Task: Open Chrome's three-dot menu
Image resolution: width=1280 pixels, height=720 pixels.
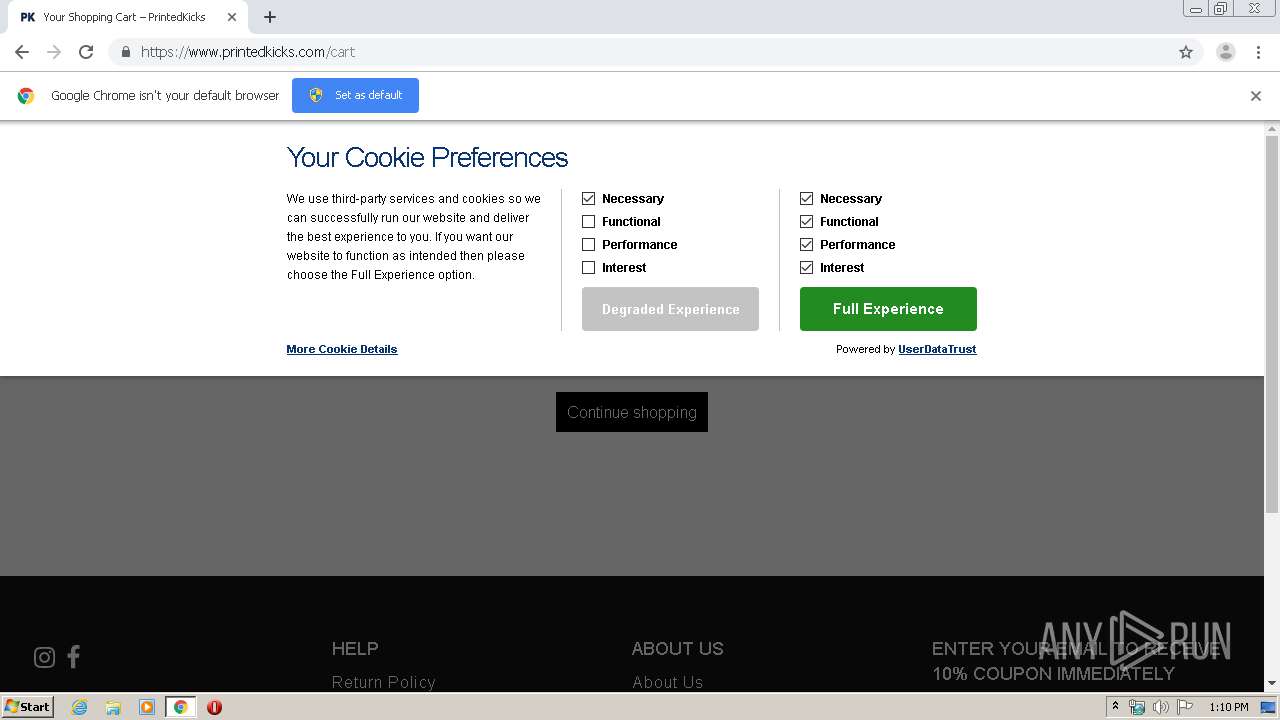Action: 1257,52
